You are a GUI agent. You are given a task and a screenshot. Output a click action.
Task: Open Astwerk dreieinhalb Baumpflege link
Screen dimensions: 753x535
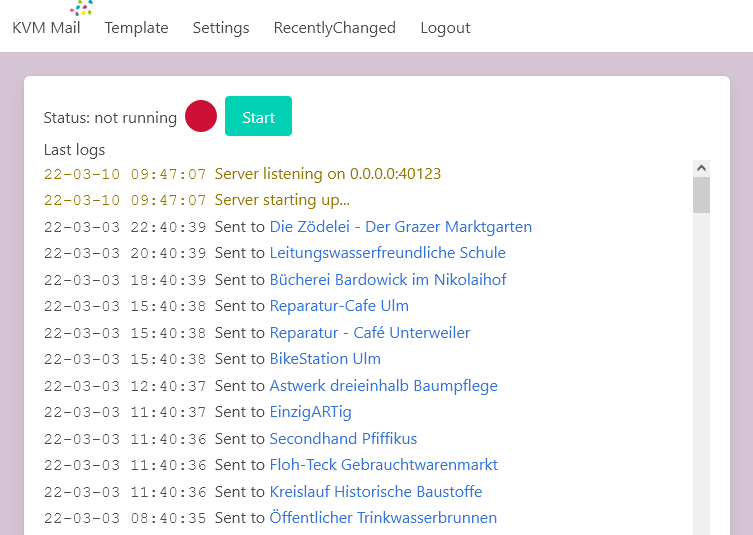383,386
